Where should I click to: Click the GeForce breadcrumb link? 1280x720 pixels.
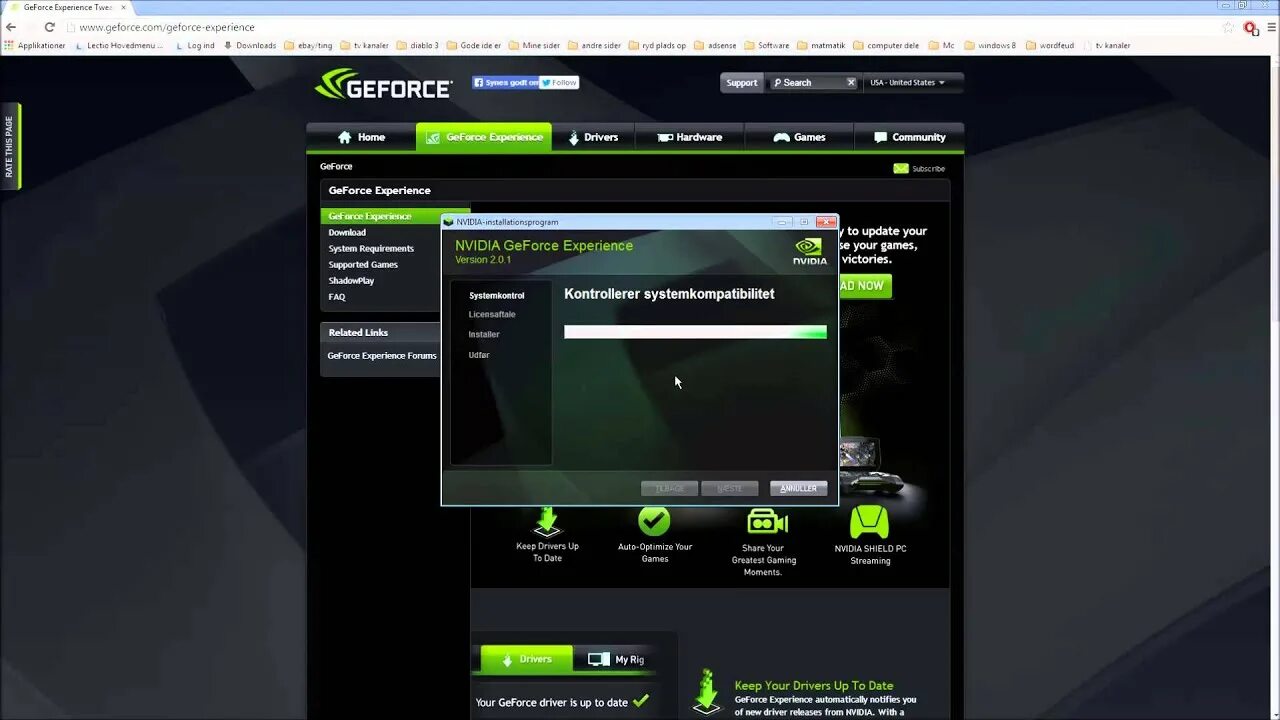[x=336, y=166]
